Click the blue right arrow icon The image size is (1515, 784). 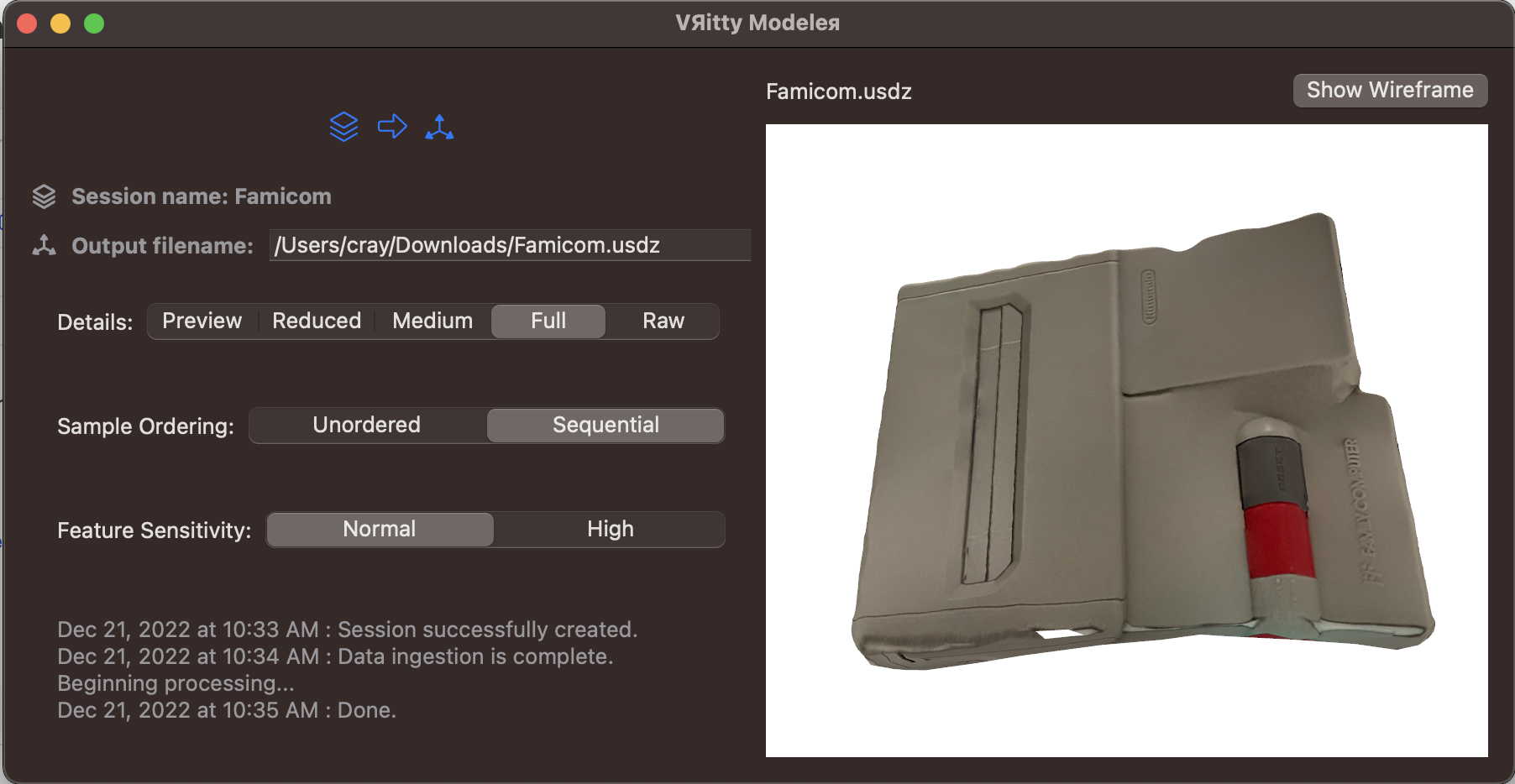pyautogui.click(x=392, y=127)
